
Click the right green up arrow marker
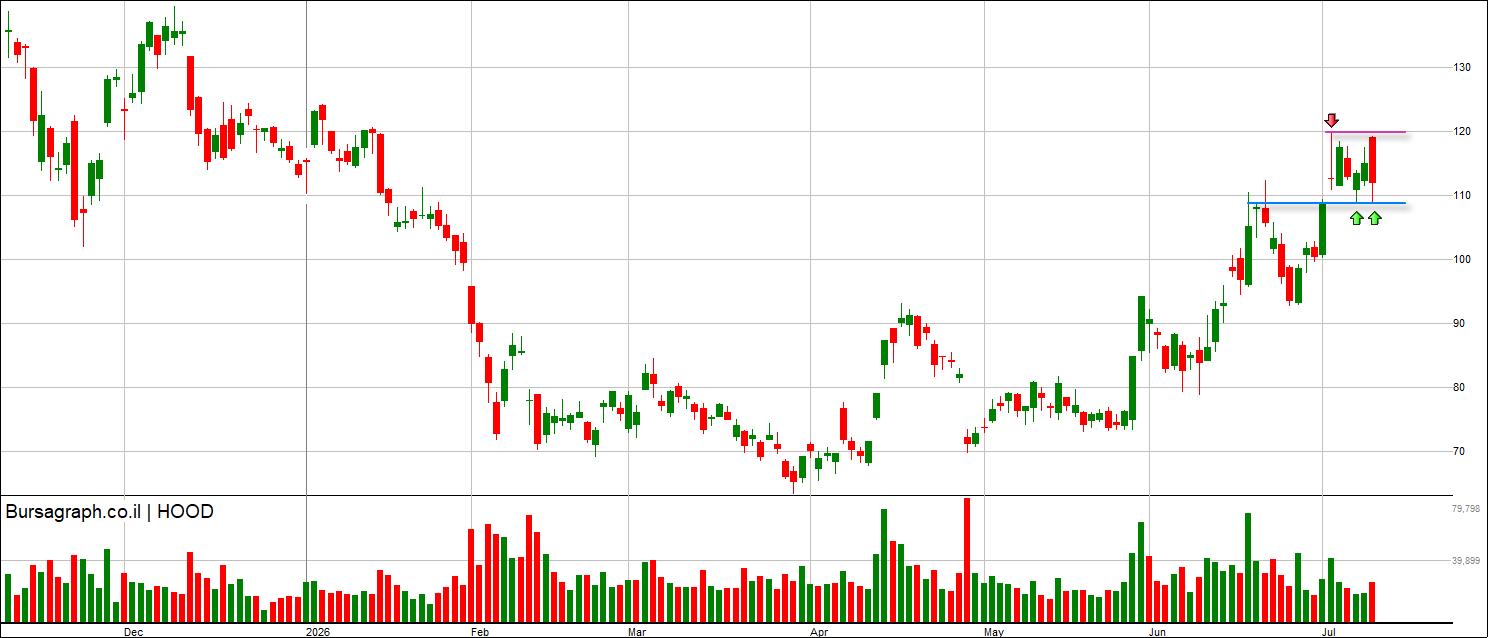point(1375,218)
